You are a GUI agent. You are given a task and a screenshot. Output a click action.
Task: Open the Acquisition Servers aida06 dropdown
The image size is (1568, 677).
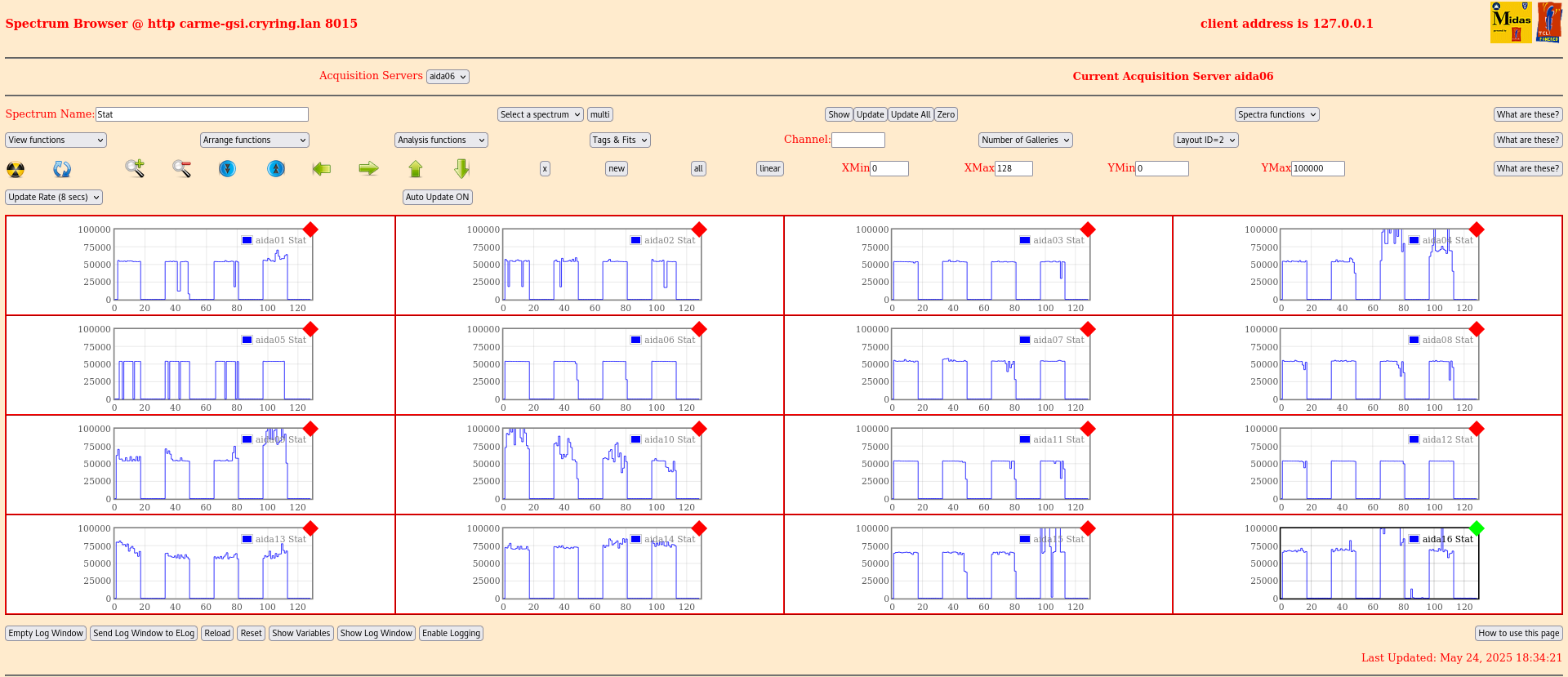(448, 77)
